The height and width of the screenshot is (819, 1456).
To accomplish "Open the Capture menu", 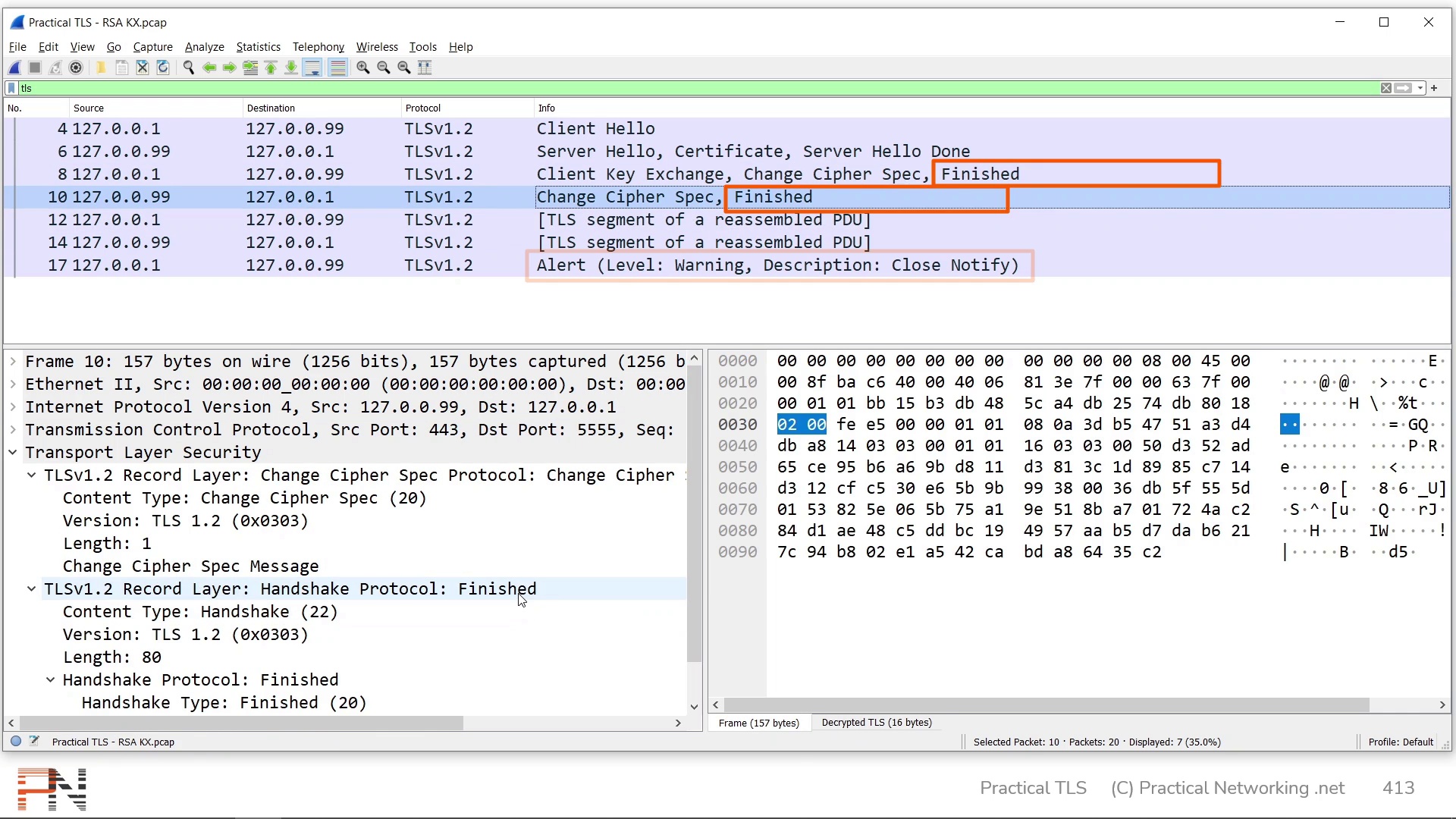I will 153,47.
